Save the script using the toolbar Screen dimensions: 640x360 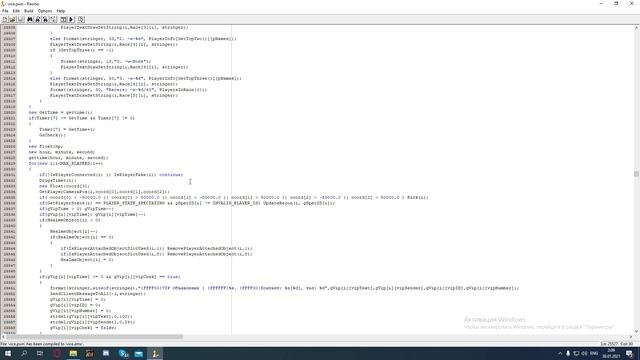coord(20,19)
